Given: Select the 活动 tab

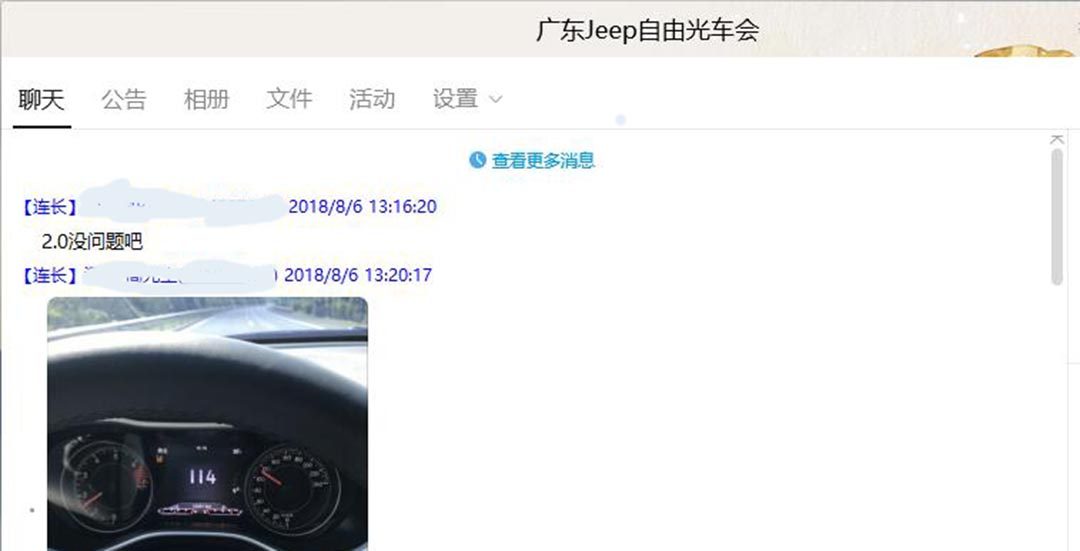Looking at the screenshot, I should pyautogui.click(x=372, y=99).
